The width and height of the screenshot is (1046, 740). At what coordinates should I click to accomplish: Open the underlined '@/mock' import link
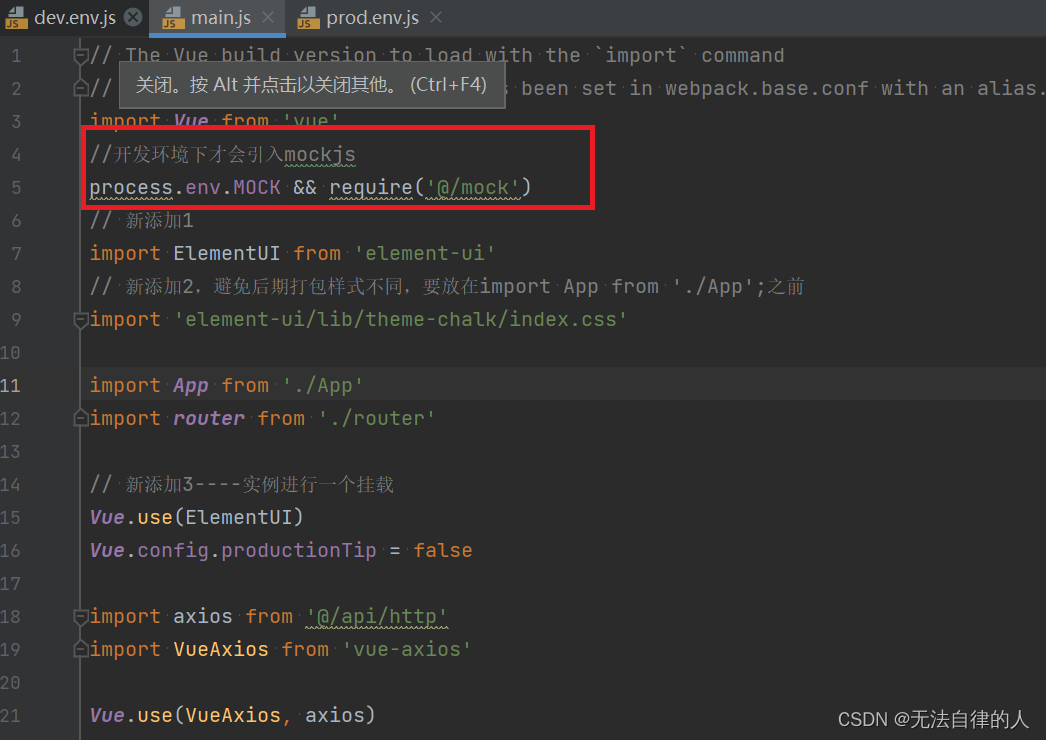point(472,187)
